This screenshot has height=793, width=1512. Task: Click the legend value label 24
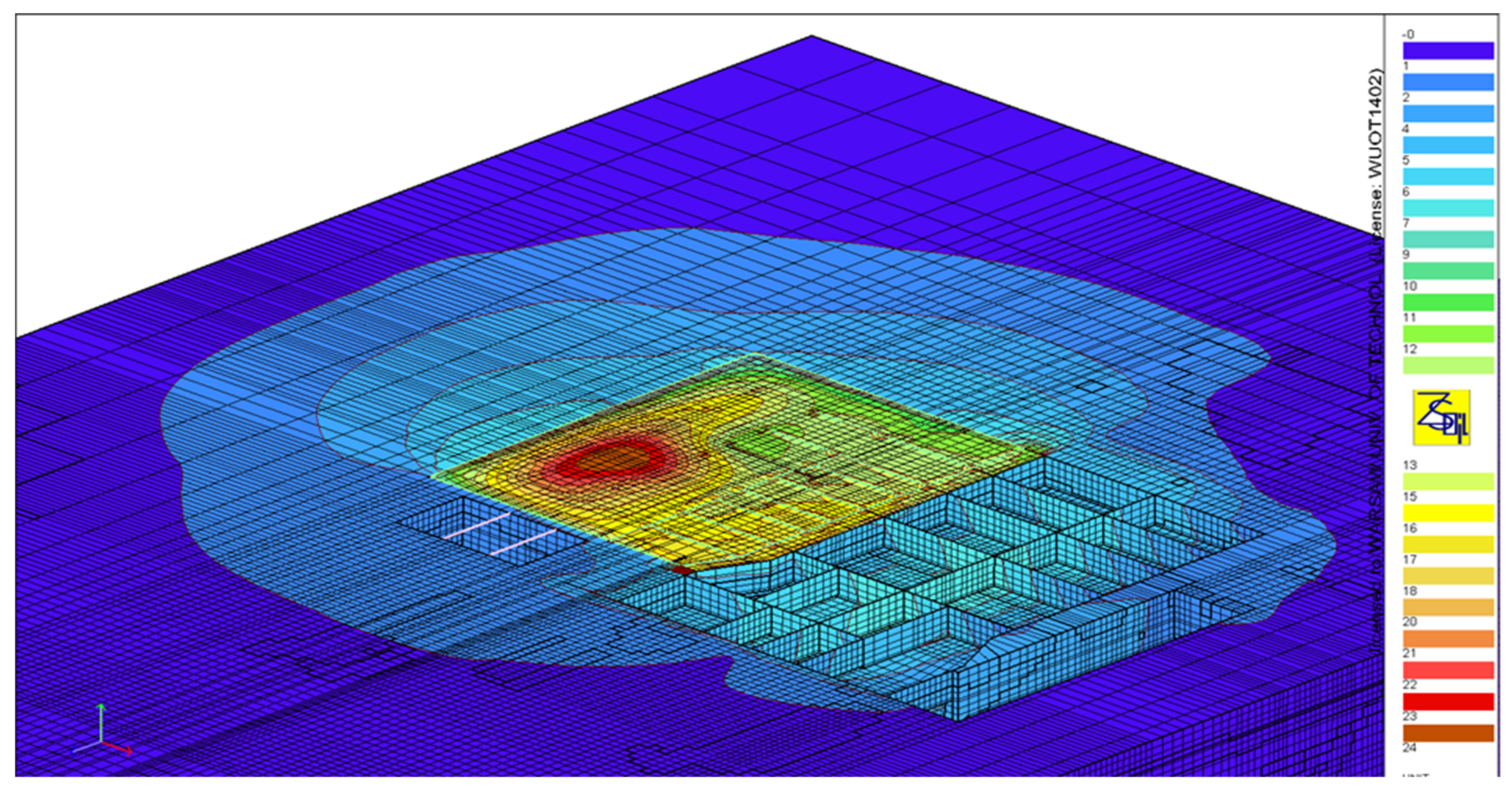click(x=1410, y=748)
